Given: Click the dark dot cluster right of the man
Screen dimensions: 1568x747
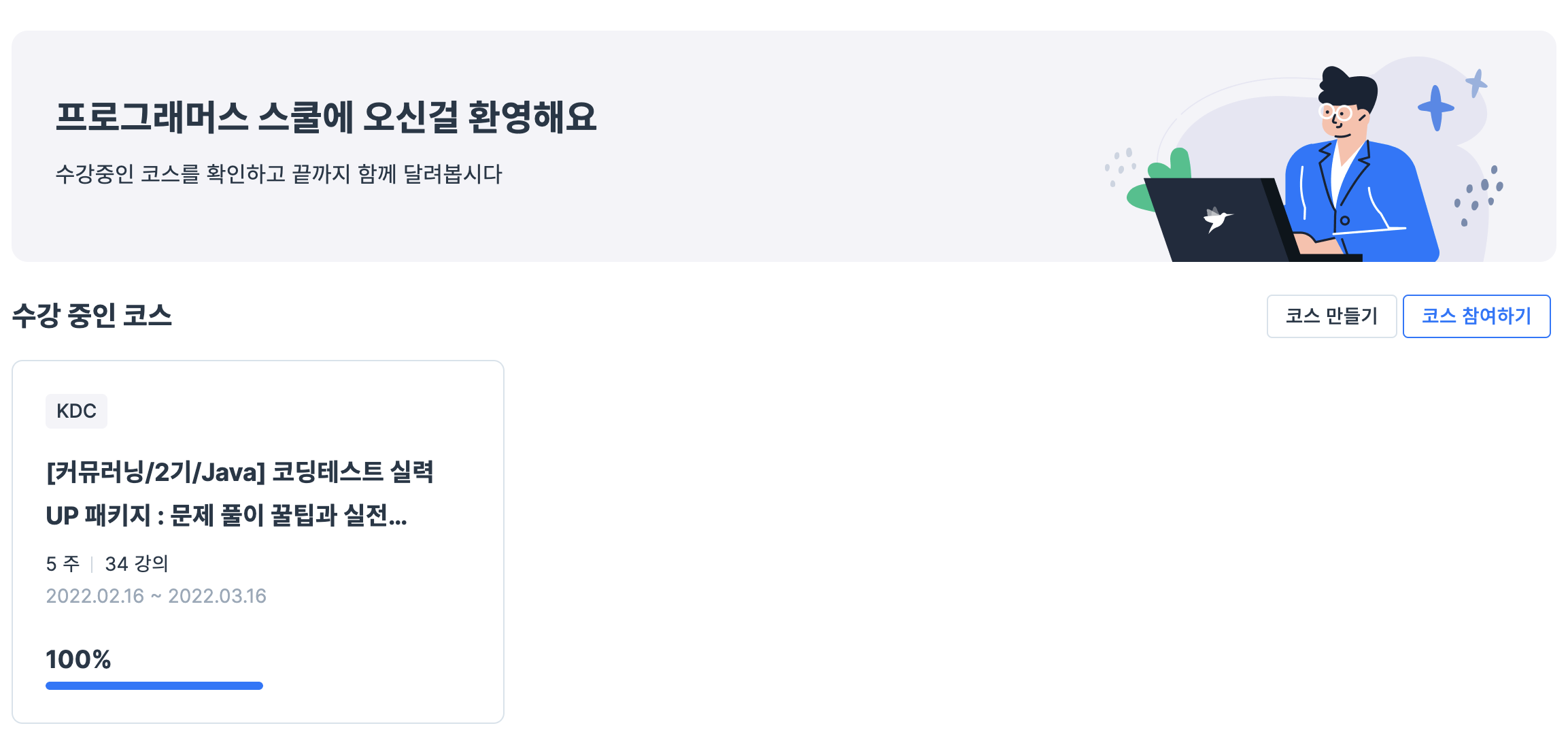Looking at the screenshot, I should point(1478,196).
